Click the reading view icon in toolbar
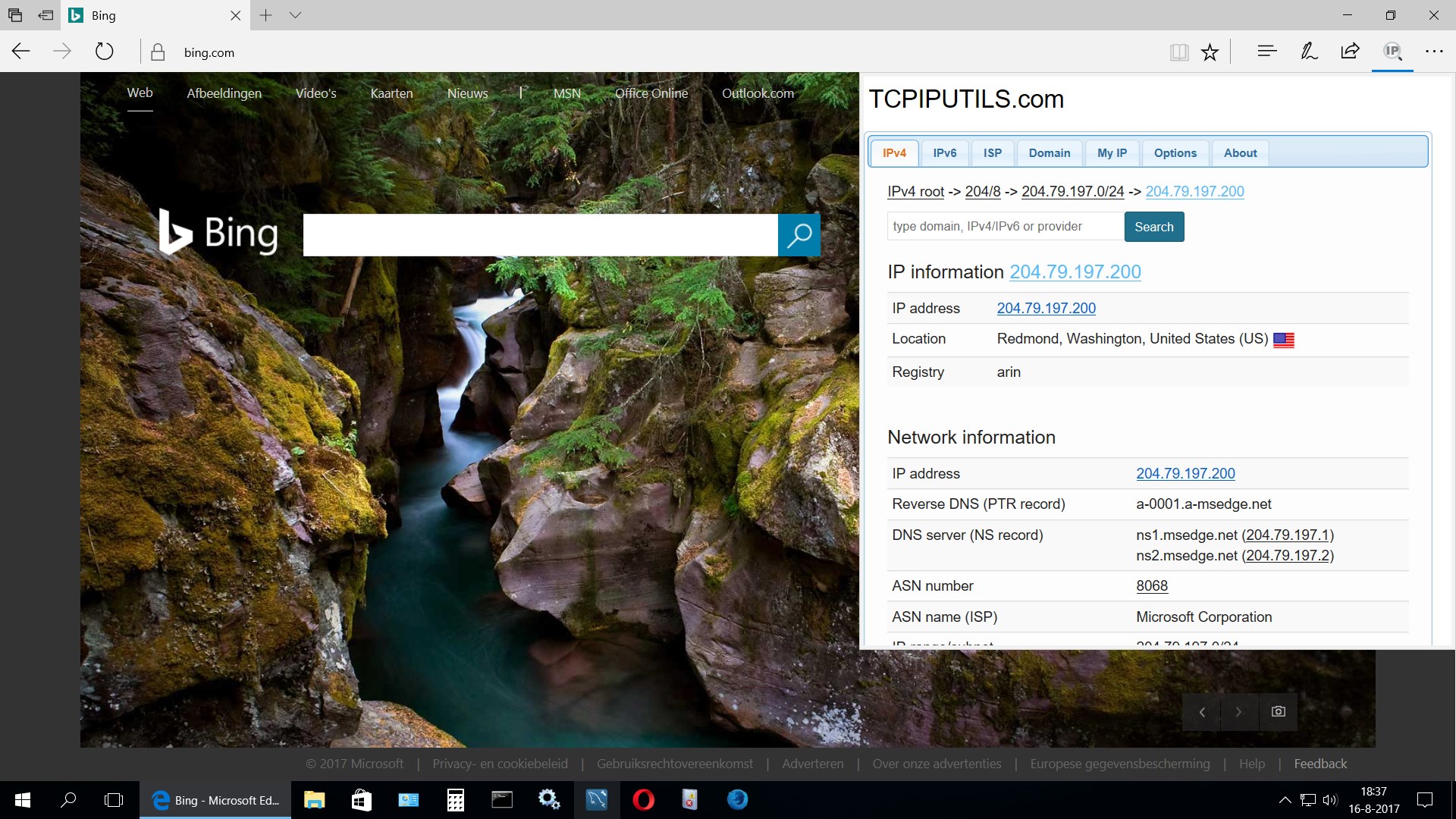The image size is (1456, 819). coord(1178,52)
